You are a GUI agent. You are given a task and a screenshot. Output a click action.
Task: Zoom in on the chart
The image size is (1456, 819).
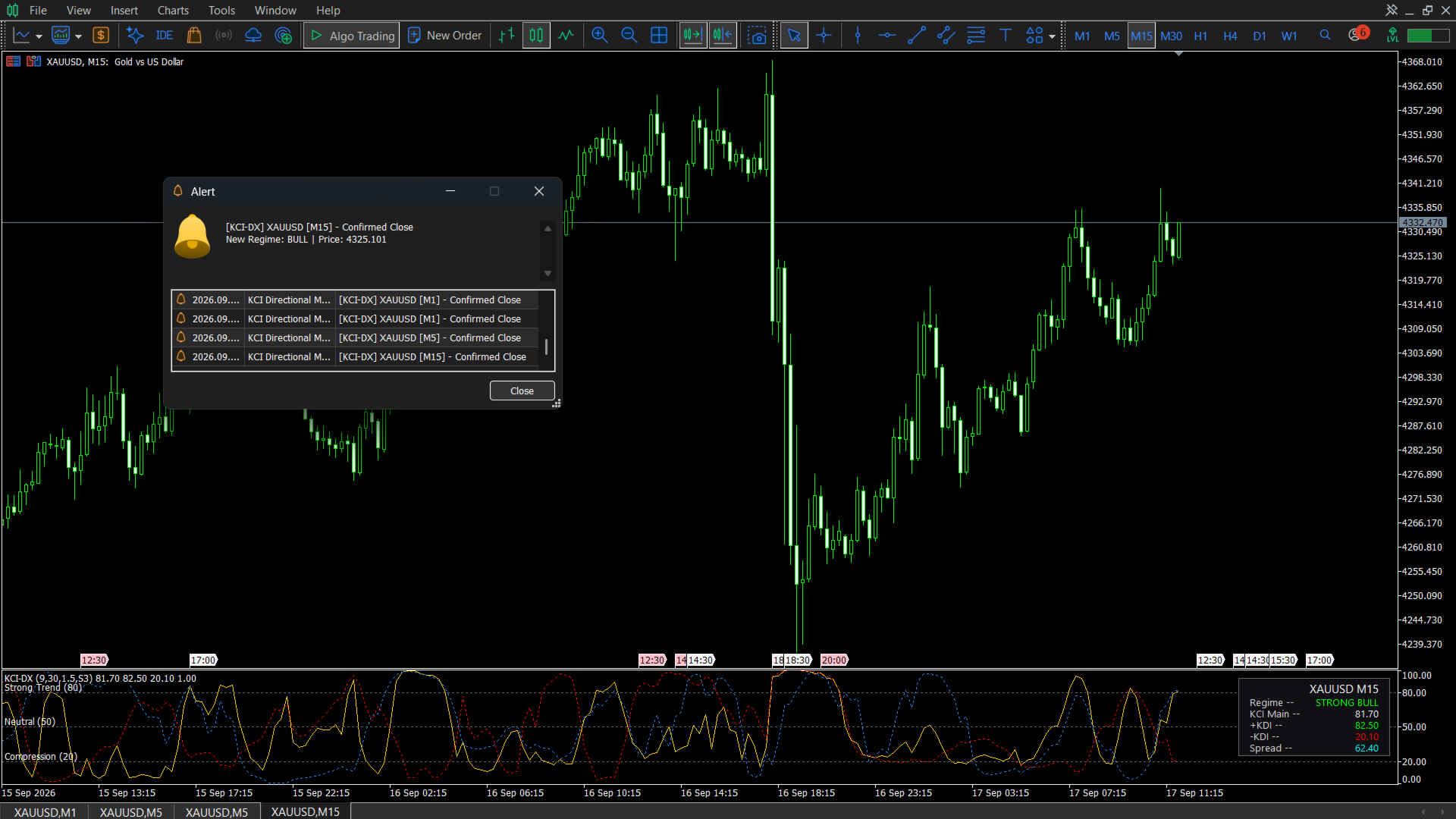pyautogui.click(x=599, y=36)
